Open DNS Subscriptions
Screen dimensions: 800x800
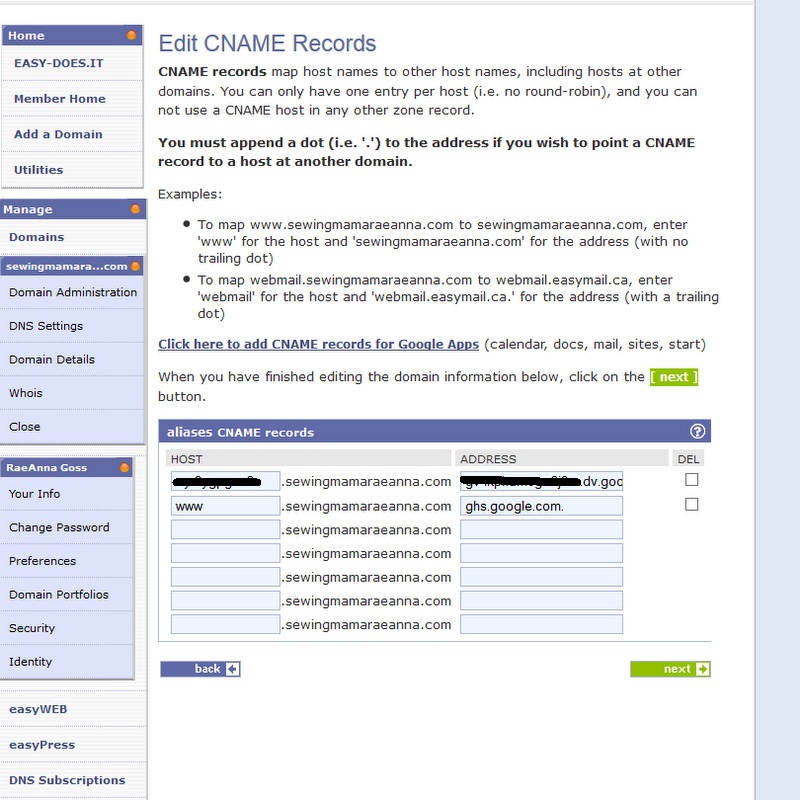tap(67, 780)
